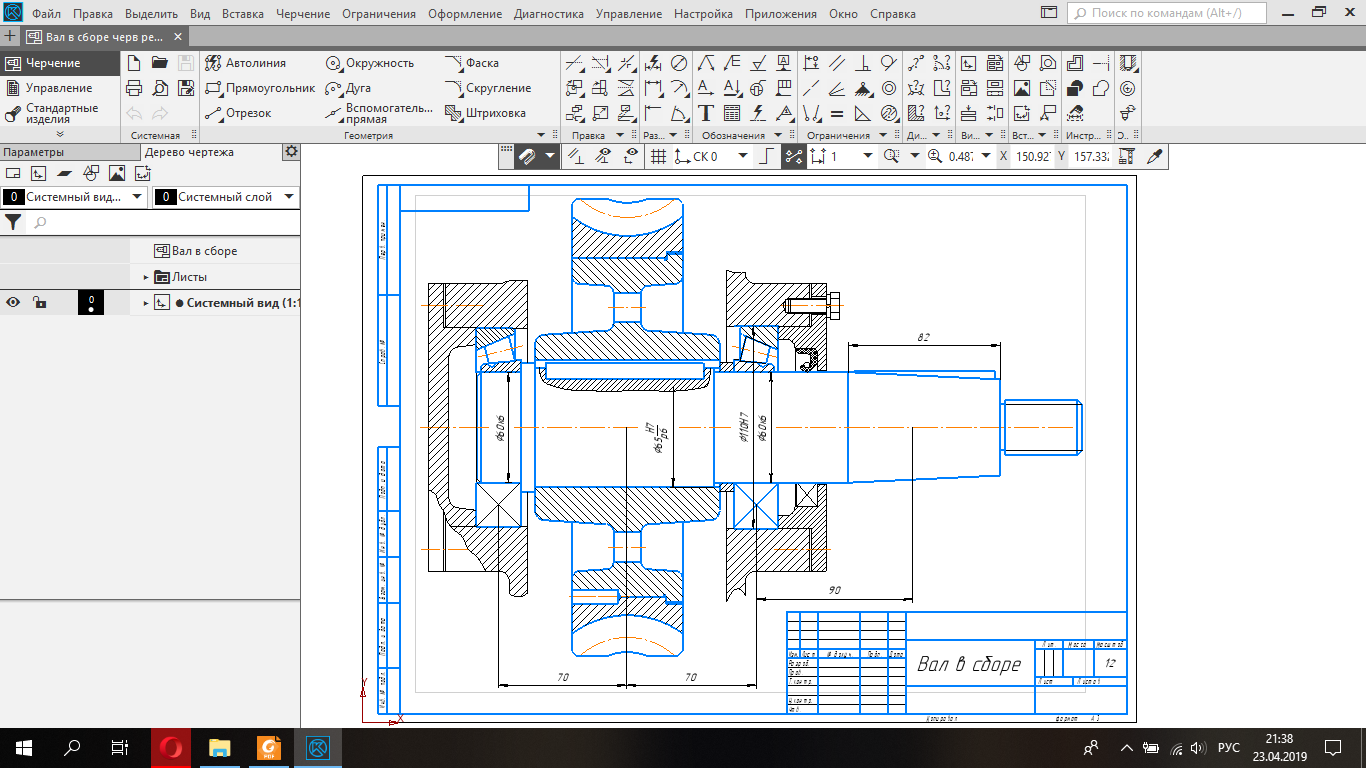Screen dimensions: 1366x768
Task: Click the print icon in Системная panel
Action: pos(134,88)
